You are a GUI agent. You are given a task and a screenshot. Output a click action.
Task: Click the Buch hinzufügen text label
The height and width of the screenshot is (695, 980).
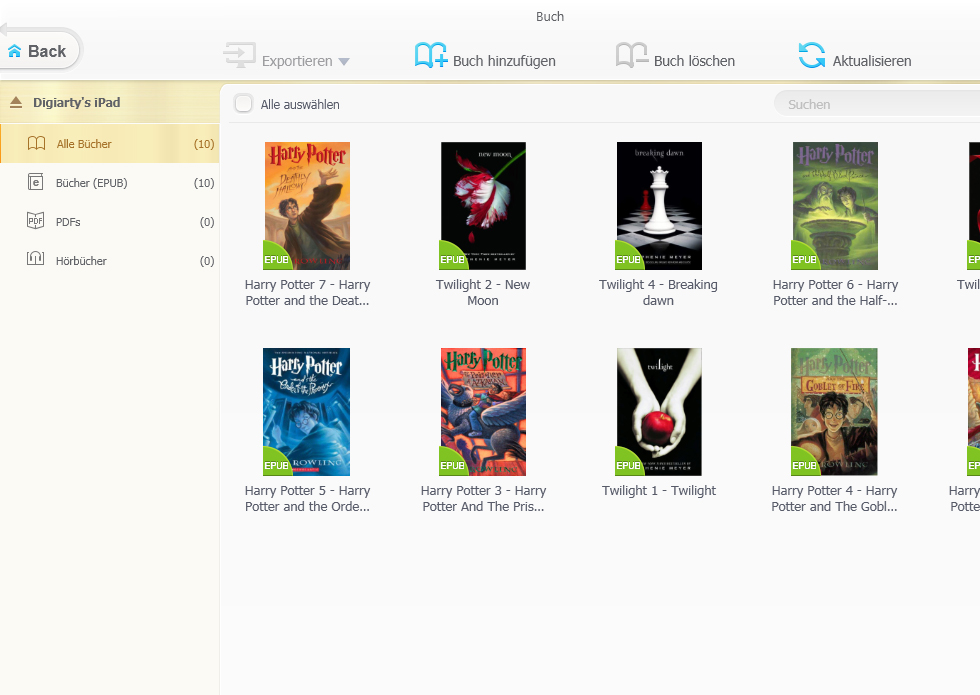[504, 61]
